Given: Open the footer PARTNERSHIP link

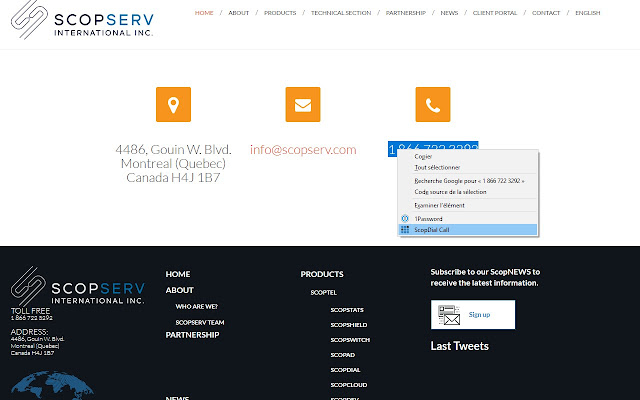Looking at the screenshot, I should 192,335.
